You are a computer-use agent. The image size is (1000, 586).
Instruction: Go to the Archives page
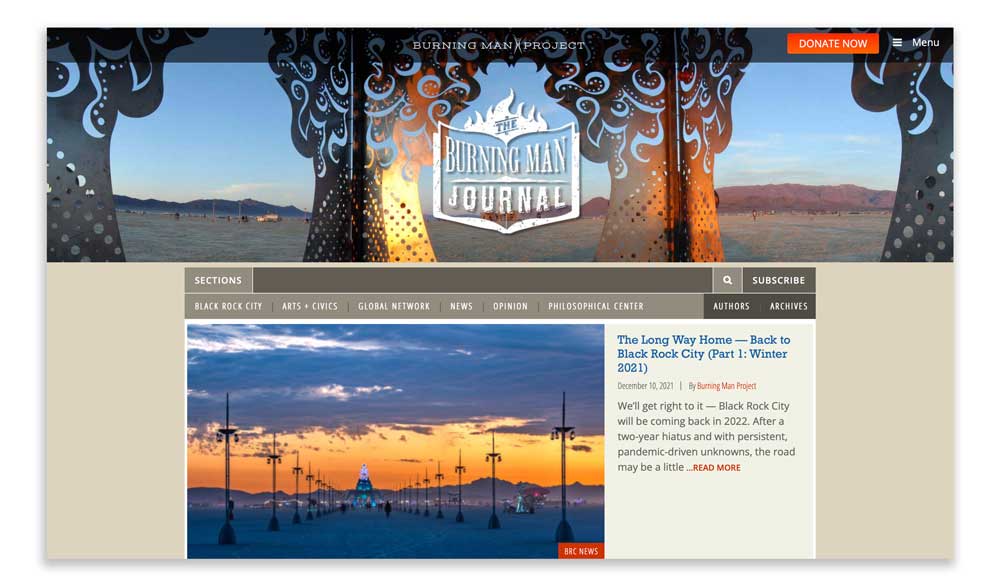788,306
